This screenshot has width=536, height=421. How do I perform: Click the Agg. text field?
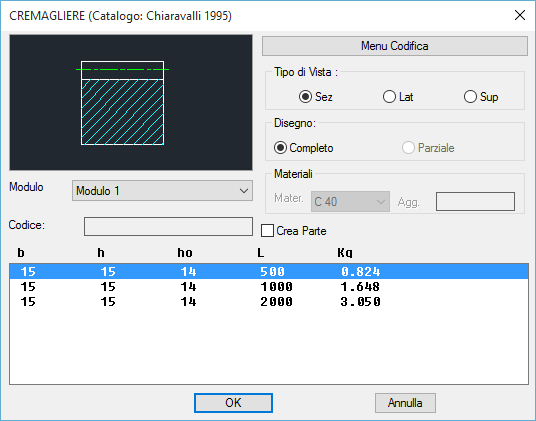(475, 202)
